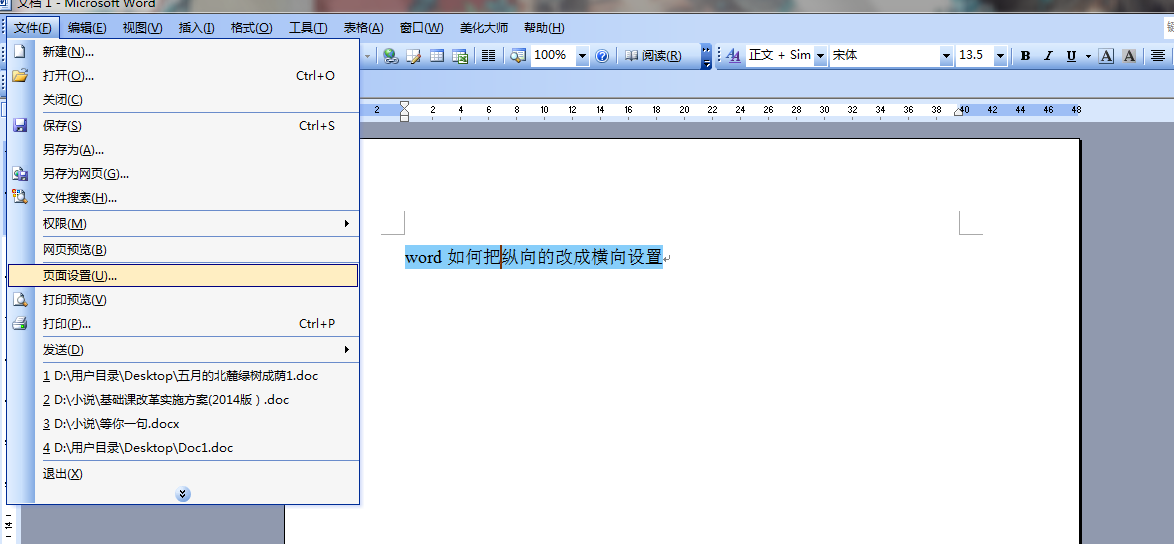Screen dimensions: 1174x544
Task: Open recent file 4 Doc1.doc
Action: [x=183, y=447]
